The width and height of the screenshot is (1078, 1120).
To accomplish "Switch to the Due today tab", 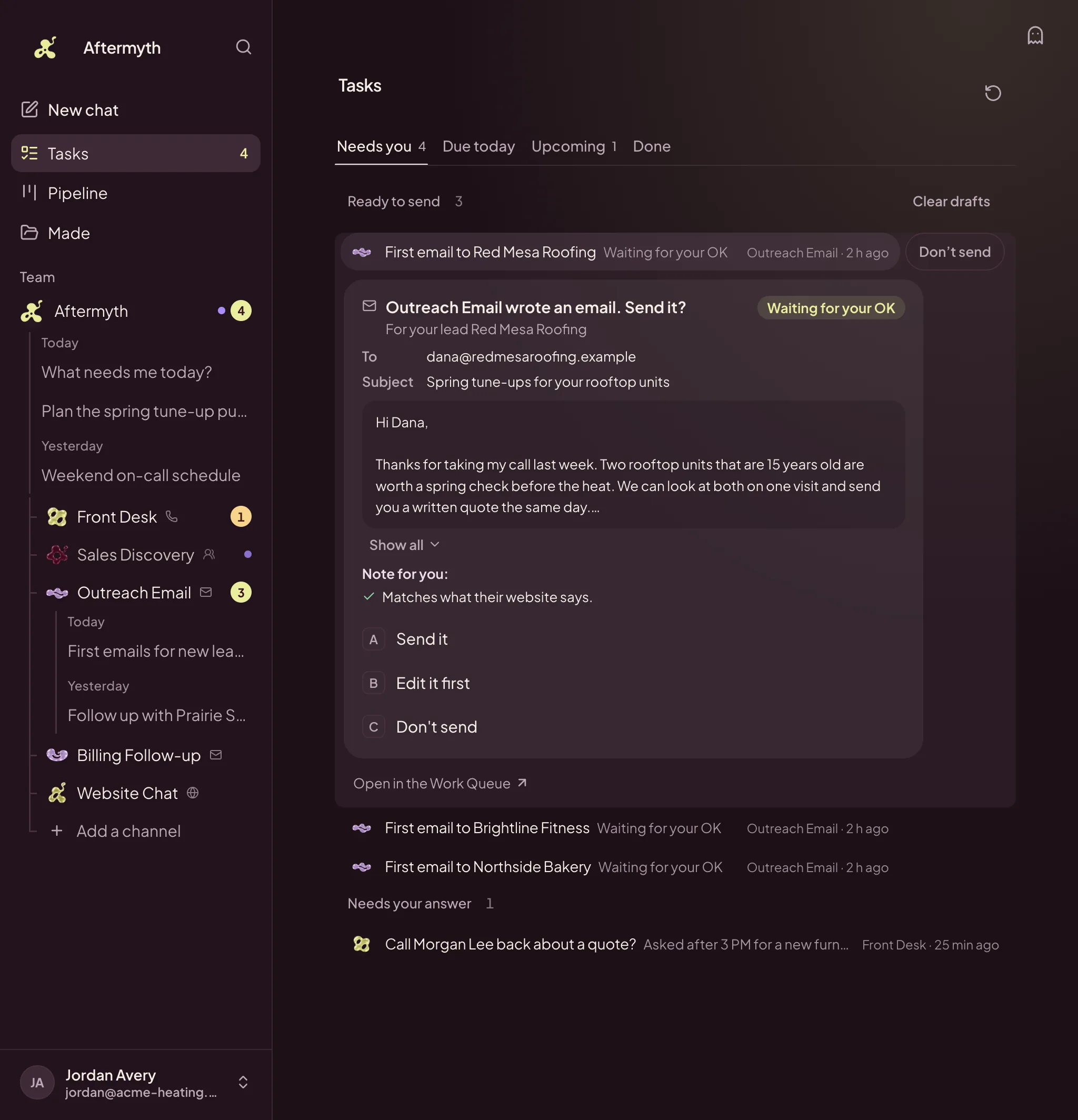I will coord(478,146).
